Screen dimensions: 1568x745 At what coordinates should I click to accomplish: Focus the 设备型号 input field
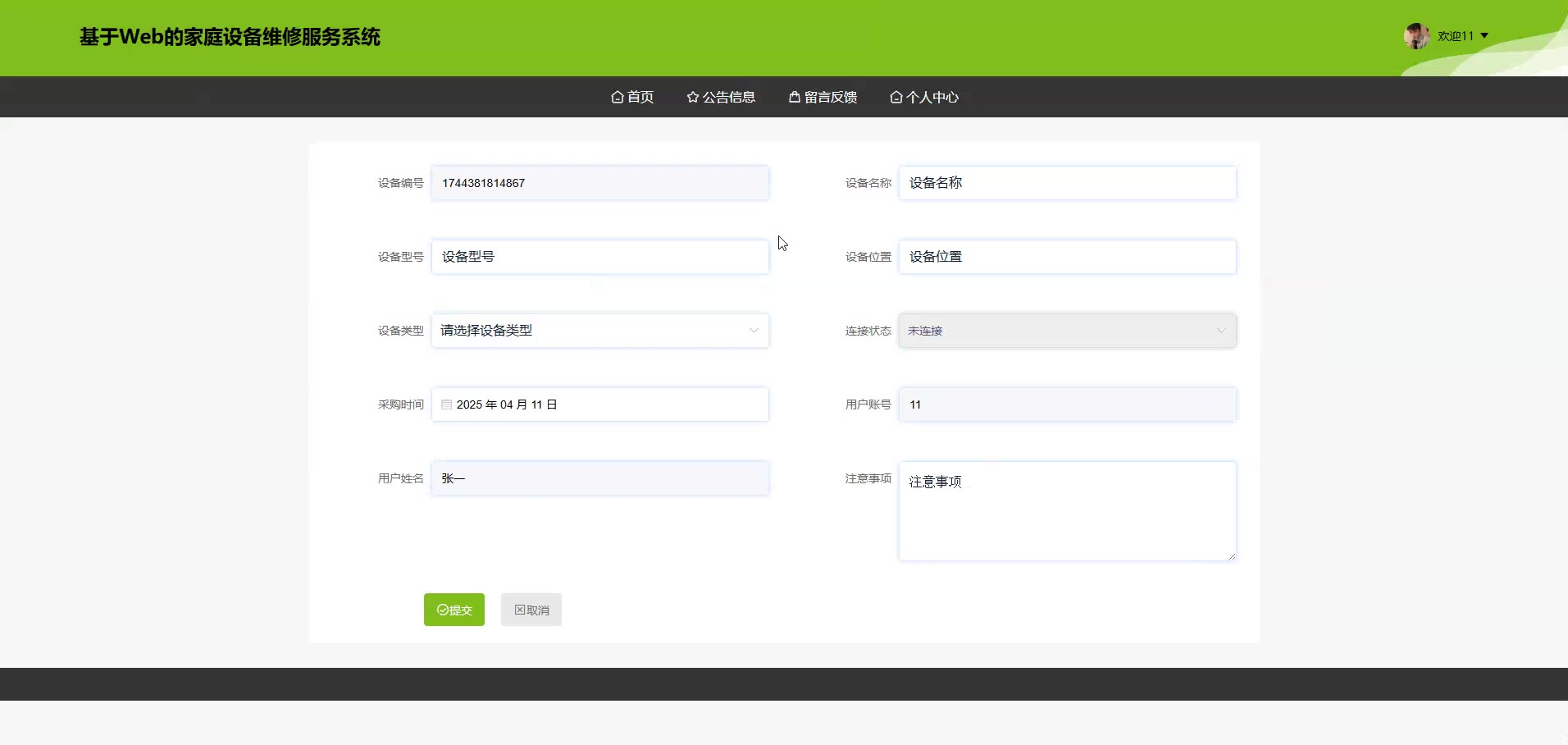[599, 257]
